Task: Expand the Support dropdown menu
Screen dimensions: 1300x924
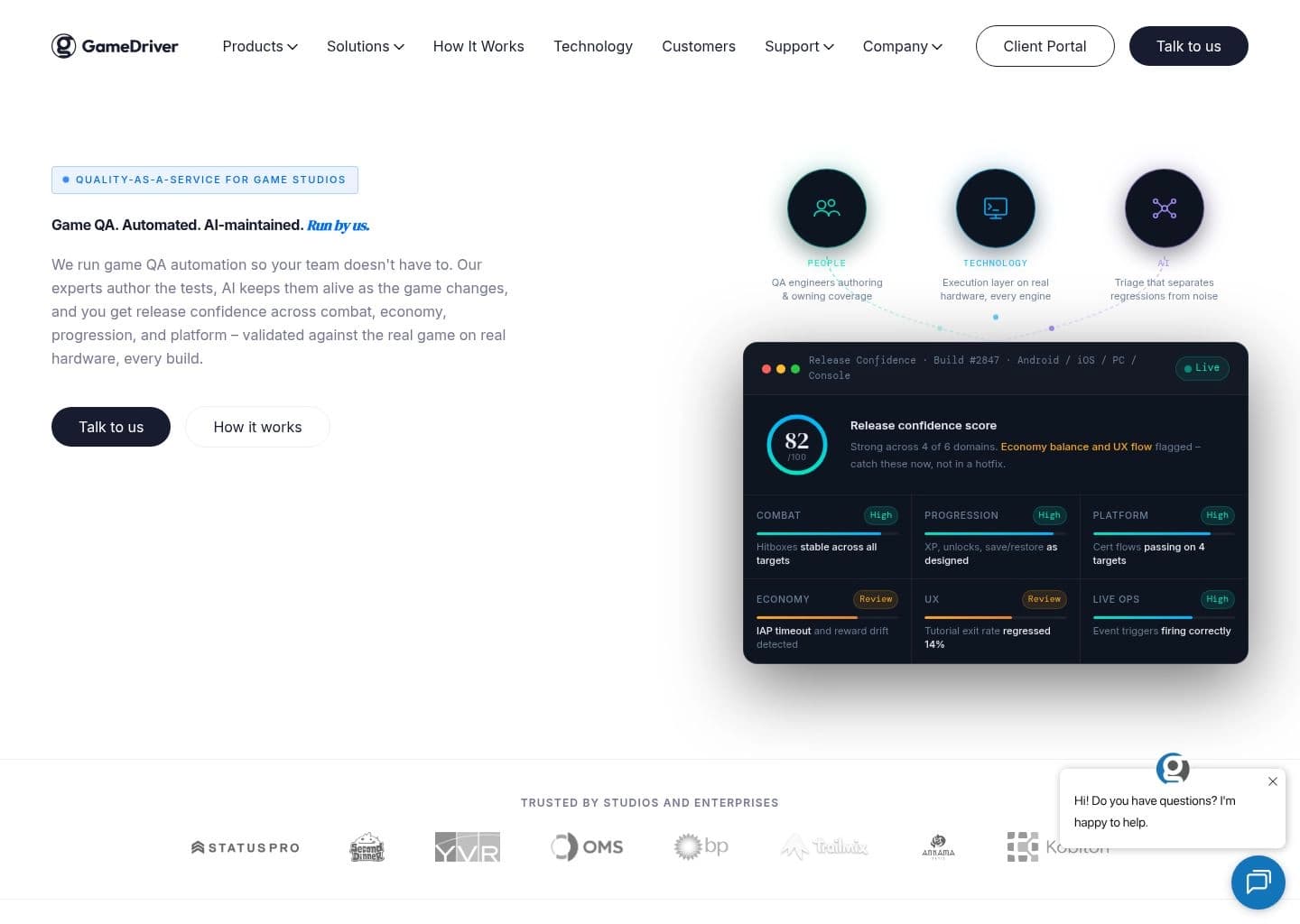Action: [x=799, y=46]
